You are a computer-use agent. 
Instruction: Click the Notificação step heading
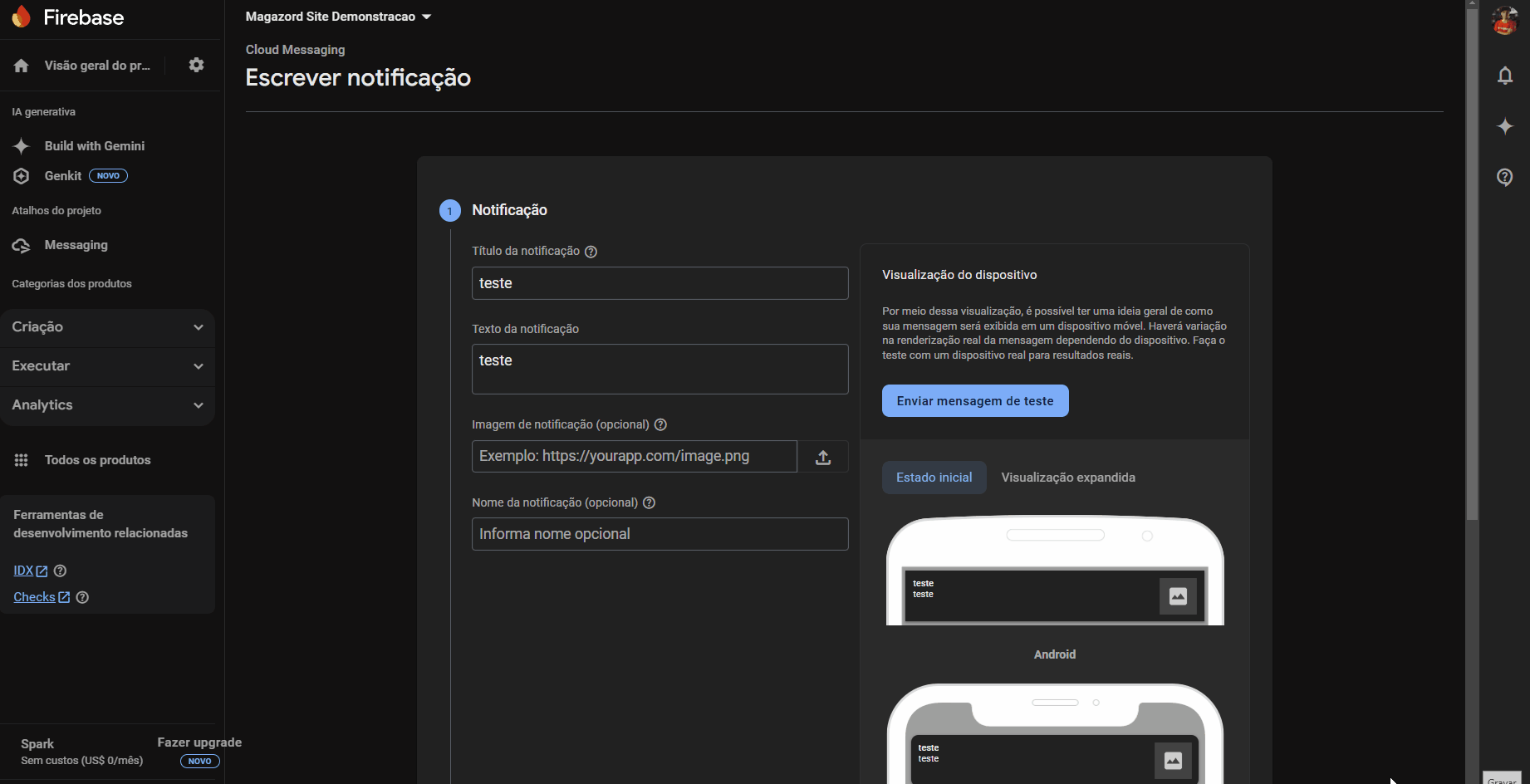tap(509, 211)
